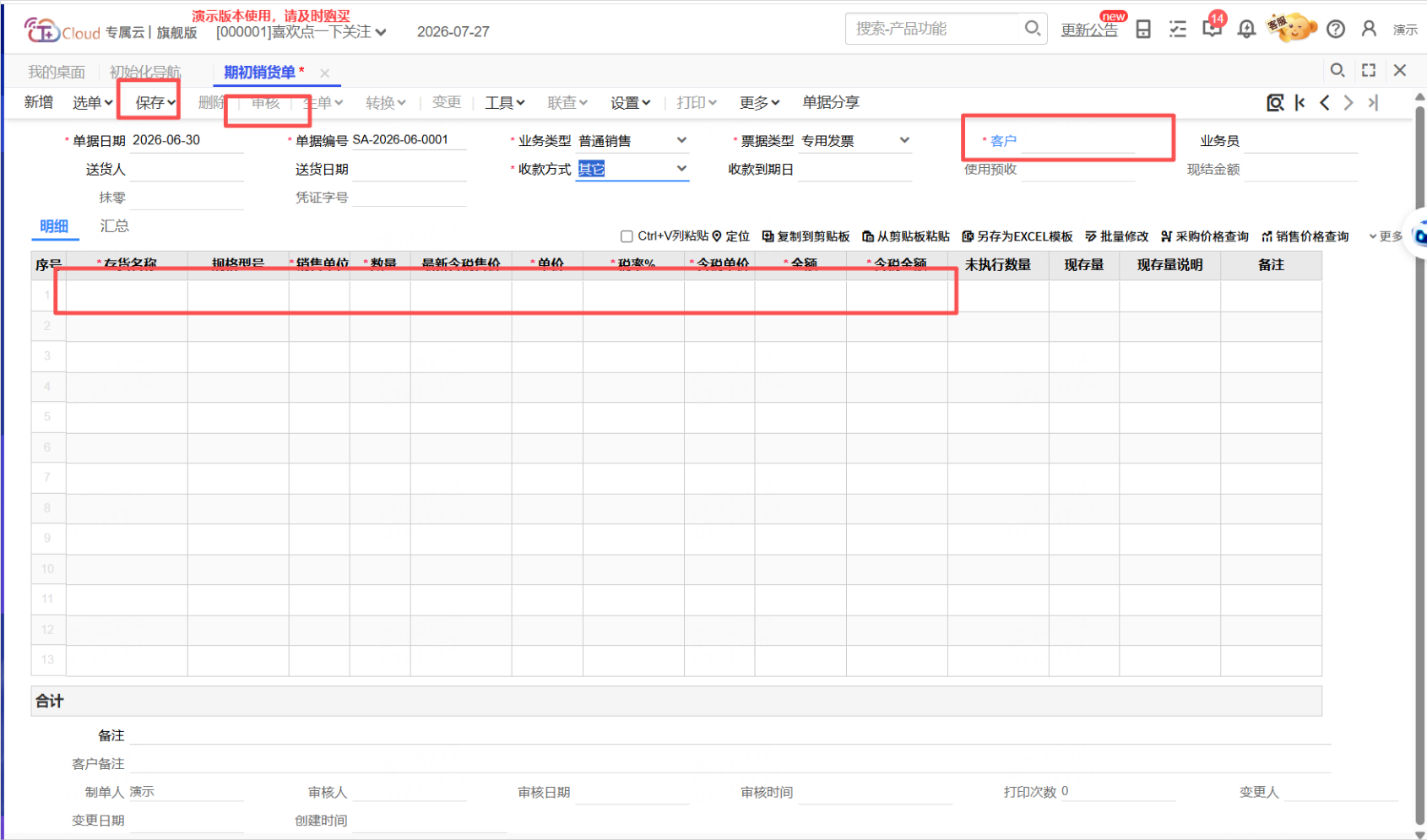Viewport: 1427px width, 840px height.
Task: Go to next record arrow
Action: 1348,102
